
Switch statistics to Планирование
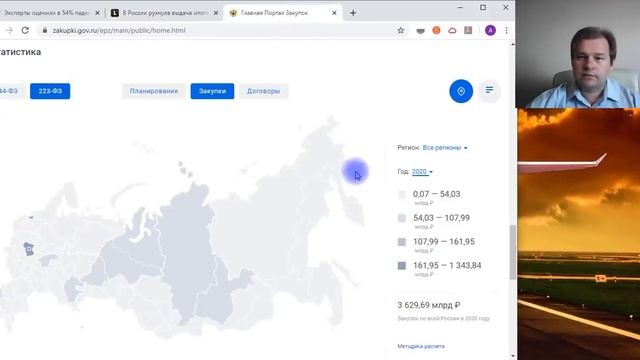tap(154, 91)
